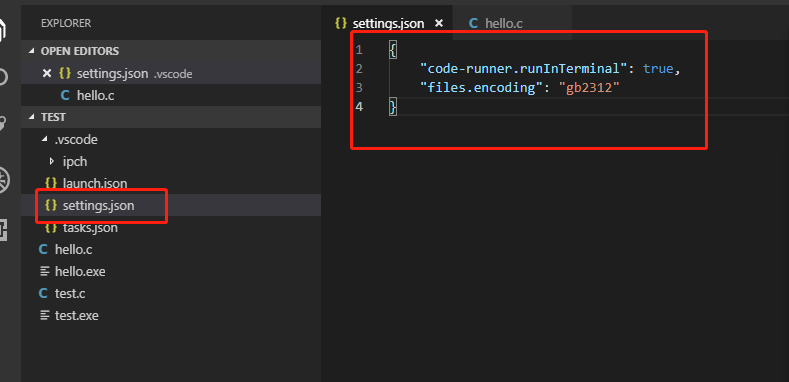Screen dimensions: 789x382
Task: Open Source Control in the activity bar
Action: click(4, 123)
